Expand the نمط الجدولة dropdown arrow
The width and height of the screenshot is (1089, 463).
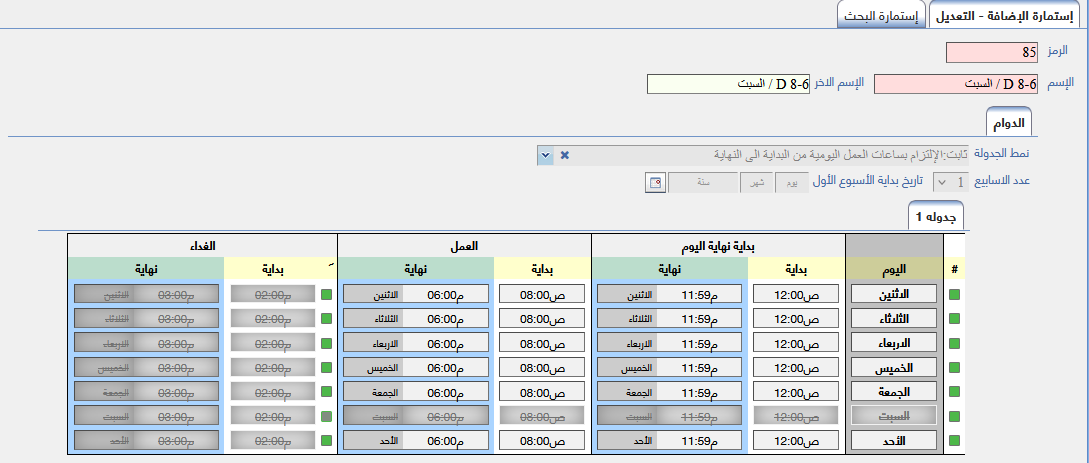(544, 155)
